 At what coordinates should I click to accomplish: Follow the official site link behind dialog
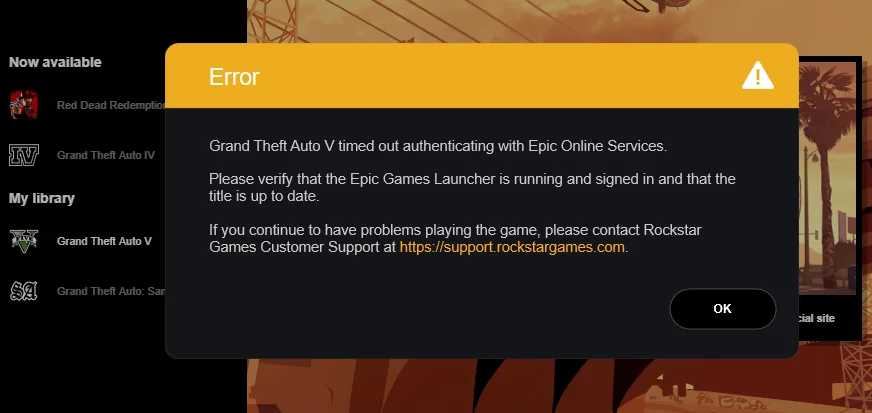(817, 319)
